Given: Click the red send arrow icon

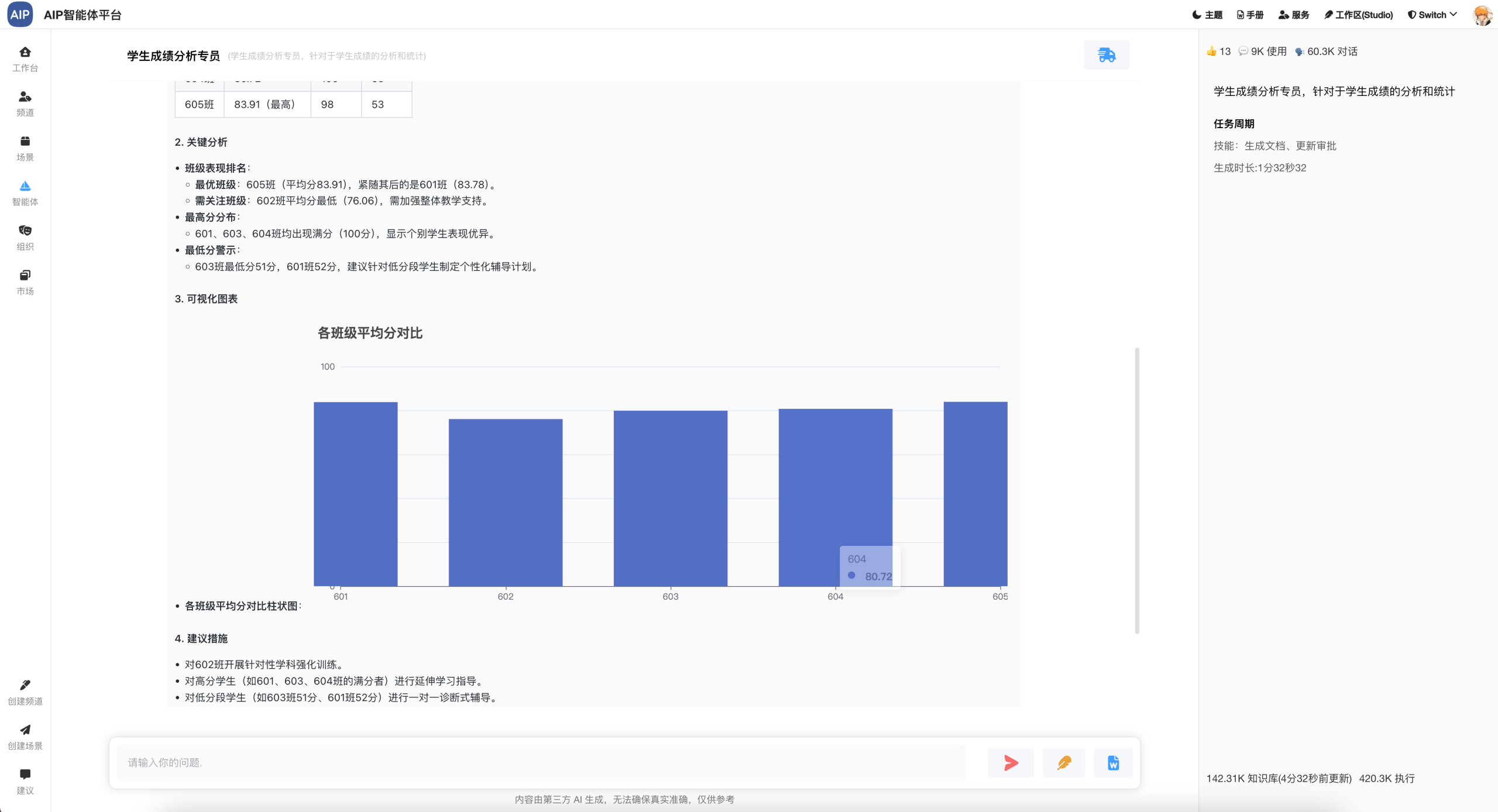Looking at the screenshot, I should click(x=1011, y=763).
